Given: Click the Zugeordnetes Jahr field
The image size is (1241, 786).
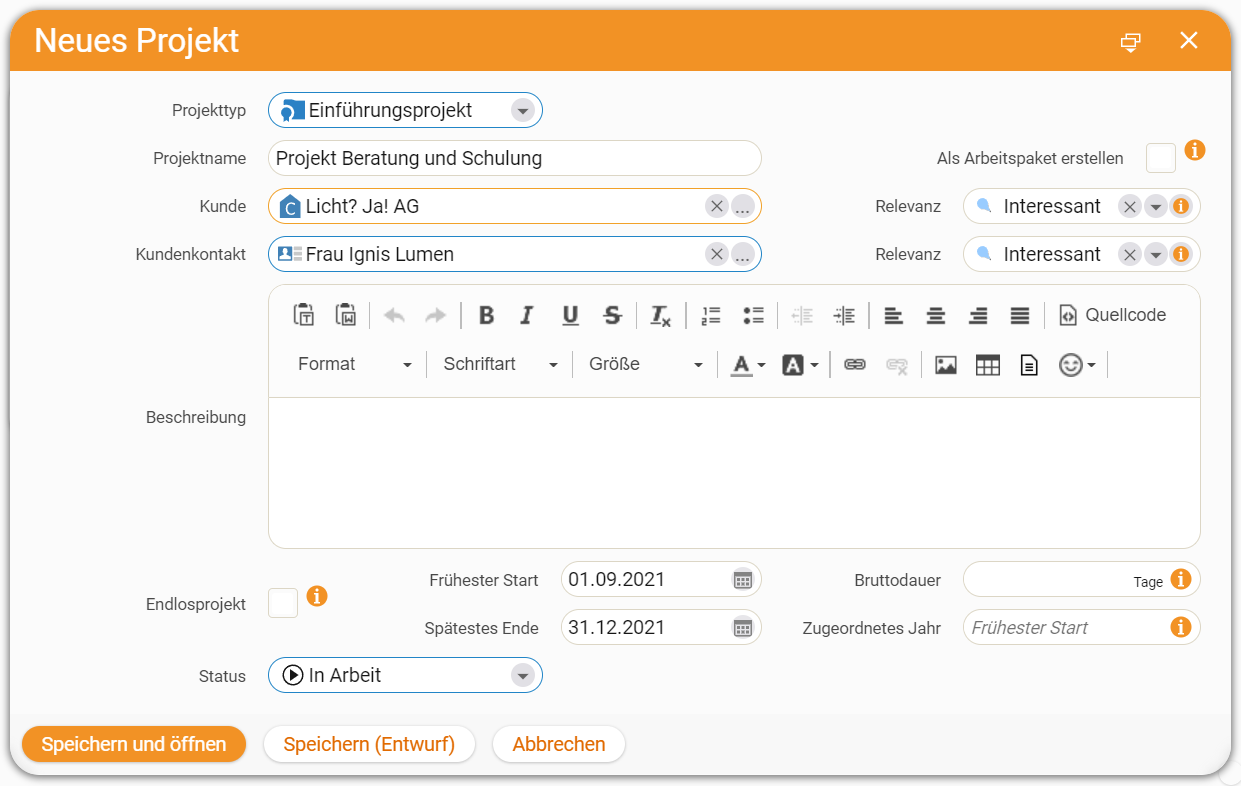Looking at the screenshot, I should click(x=1081, y=627).
